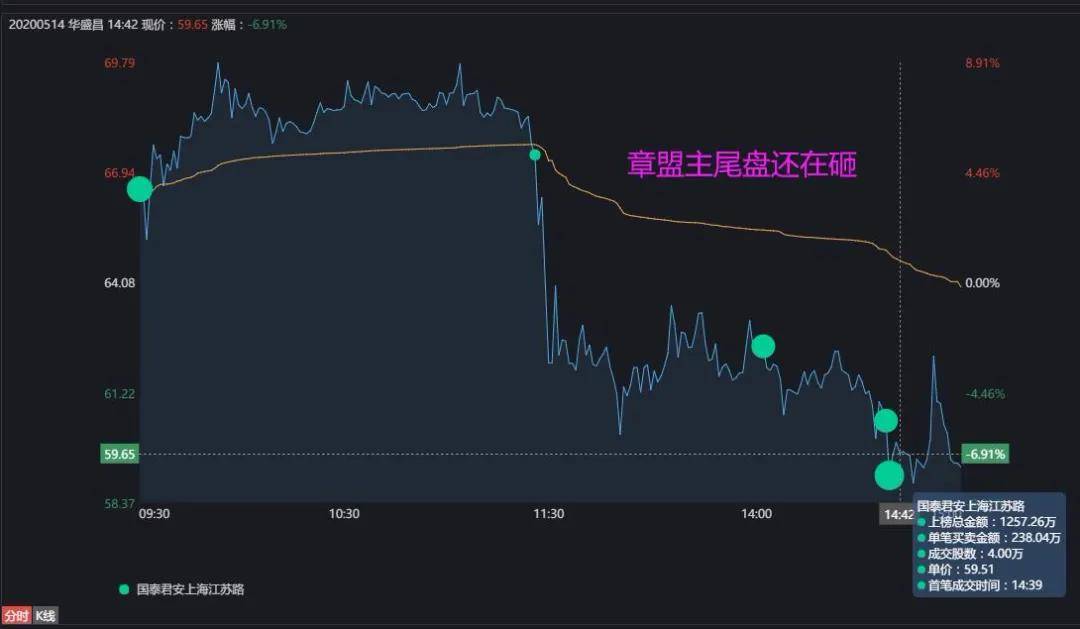Viewport: 1080px width, 629px height.
Task: Toggle the 国泰君安上海江苏路 legend label
Action: click(x=190, y=589)
